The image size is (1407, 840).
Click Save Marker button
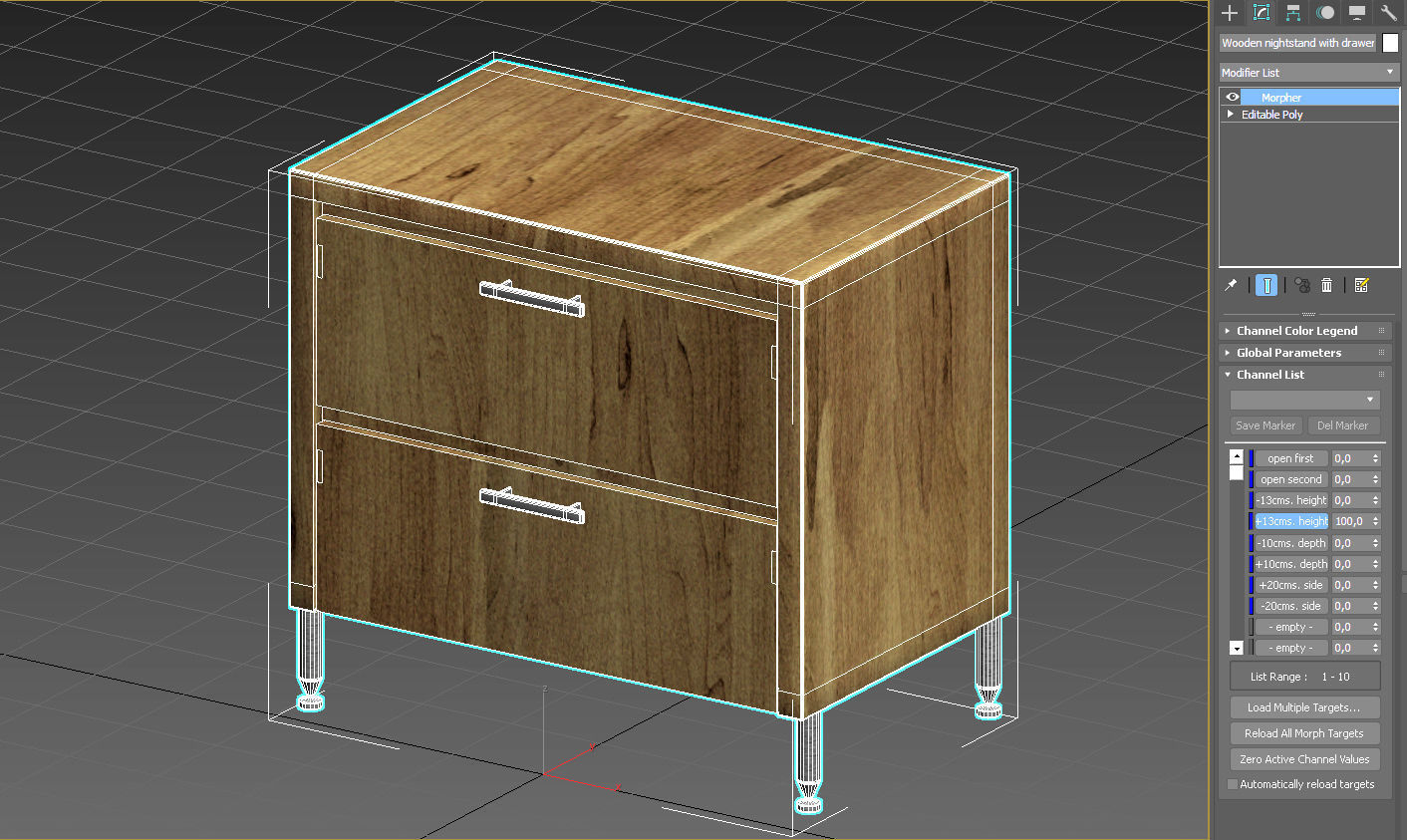[1266, 425]
